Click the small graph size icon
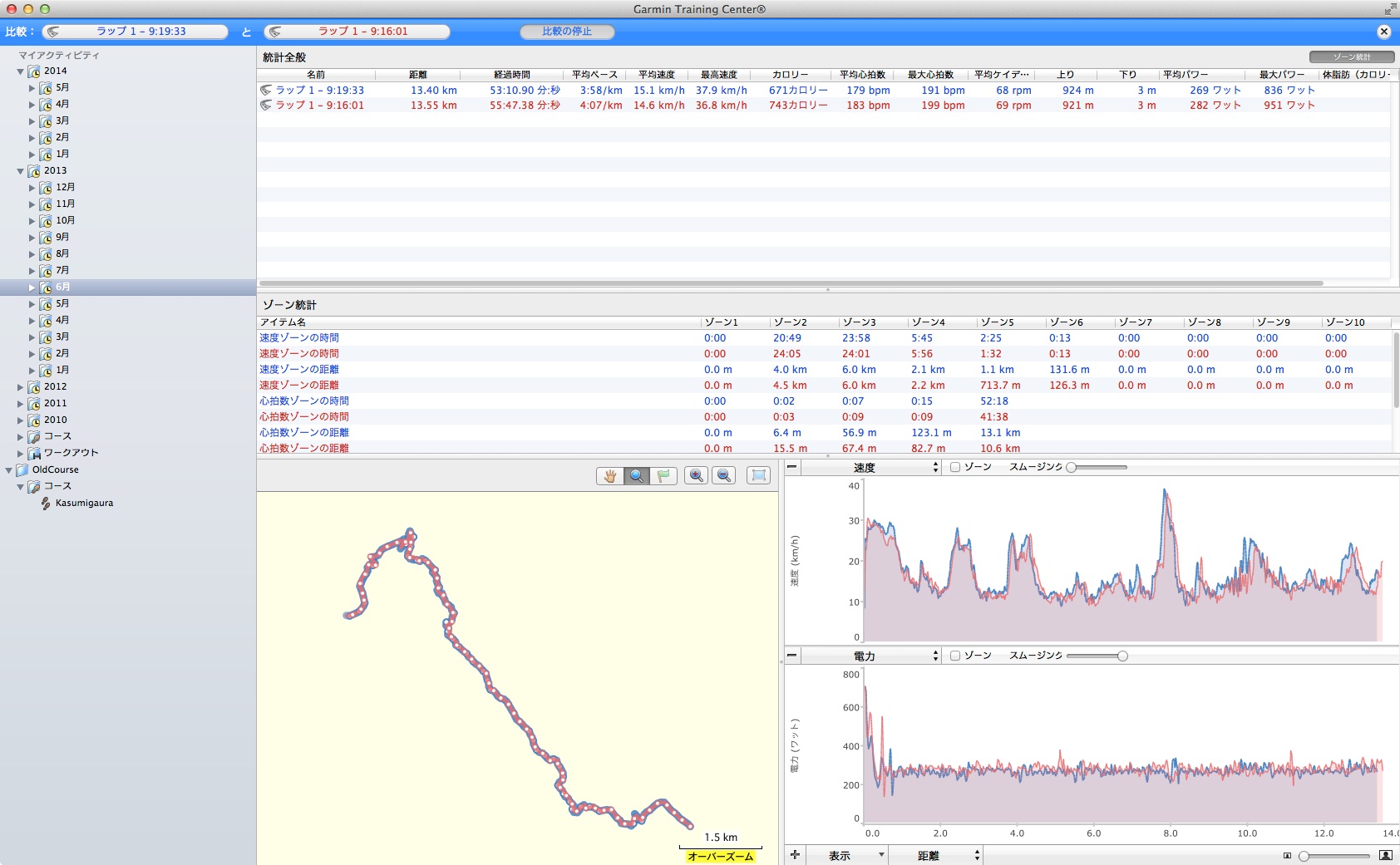The height and width of the screenshot is (865, 1400). [1287, 856]
